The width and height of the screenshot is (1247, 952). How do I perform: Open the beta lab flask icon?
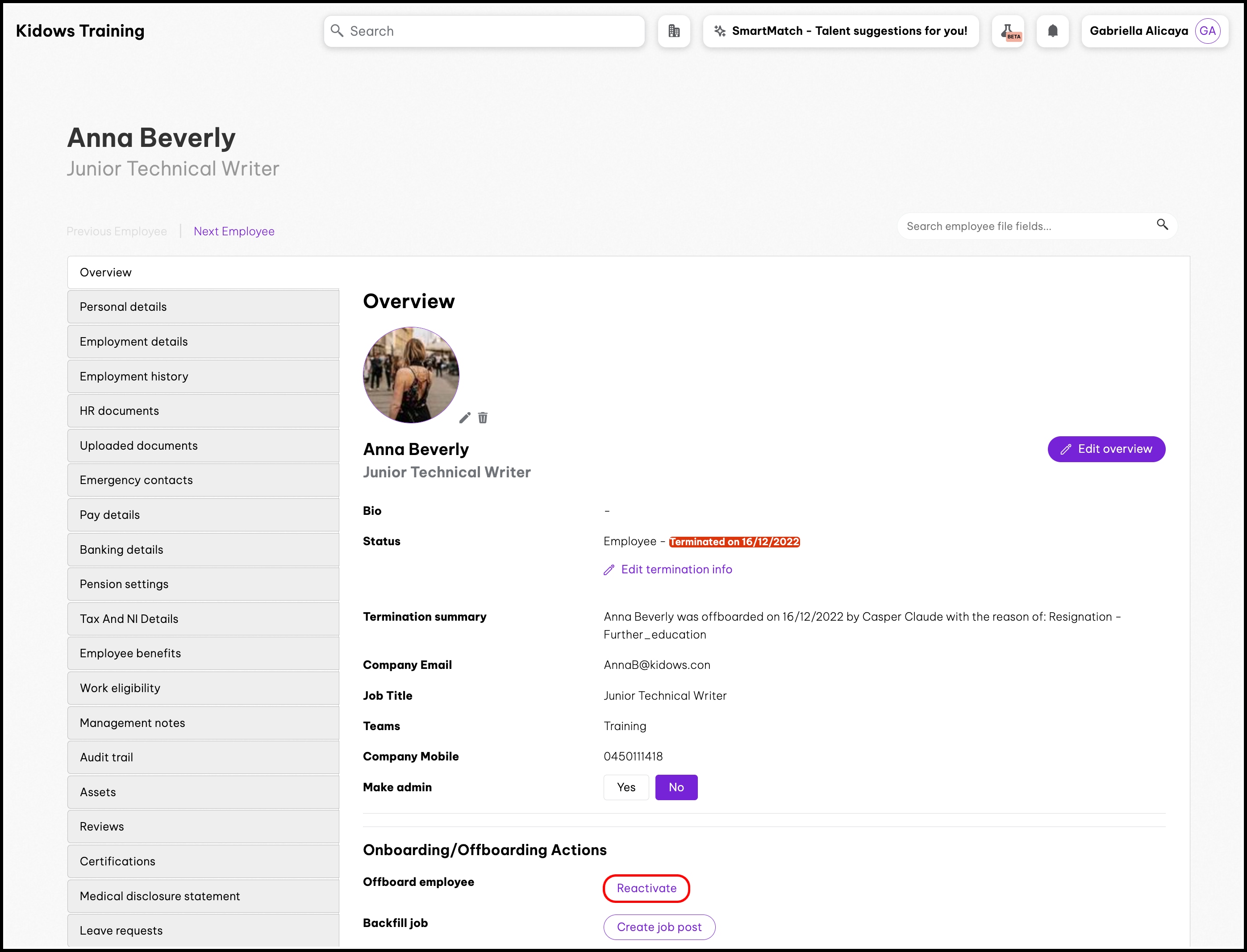[1008, 31]
